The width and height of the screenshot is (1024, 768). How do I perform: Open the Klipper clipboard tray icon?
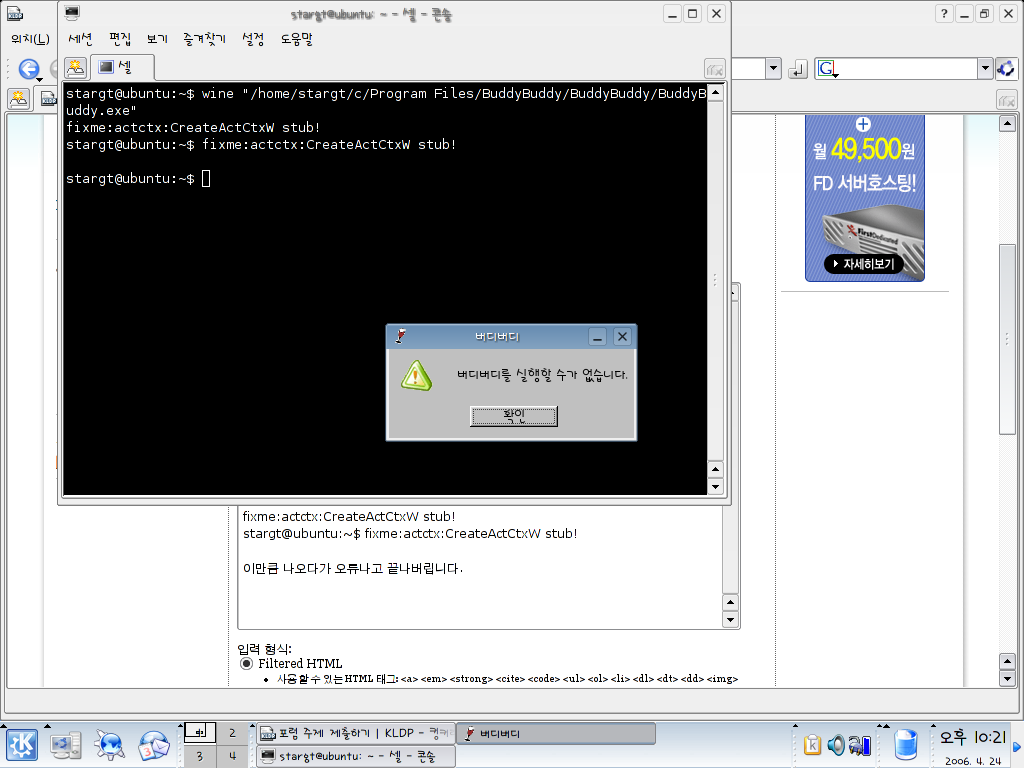coord(812,744)
